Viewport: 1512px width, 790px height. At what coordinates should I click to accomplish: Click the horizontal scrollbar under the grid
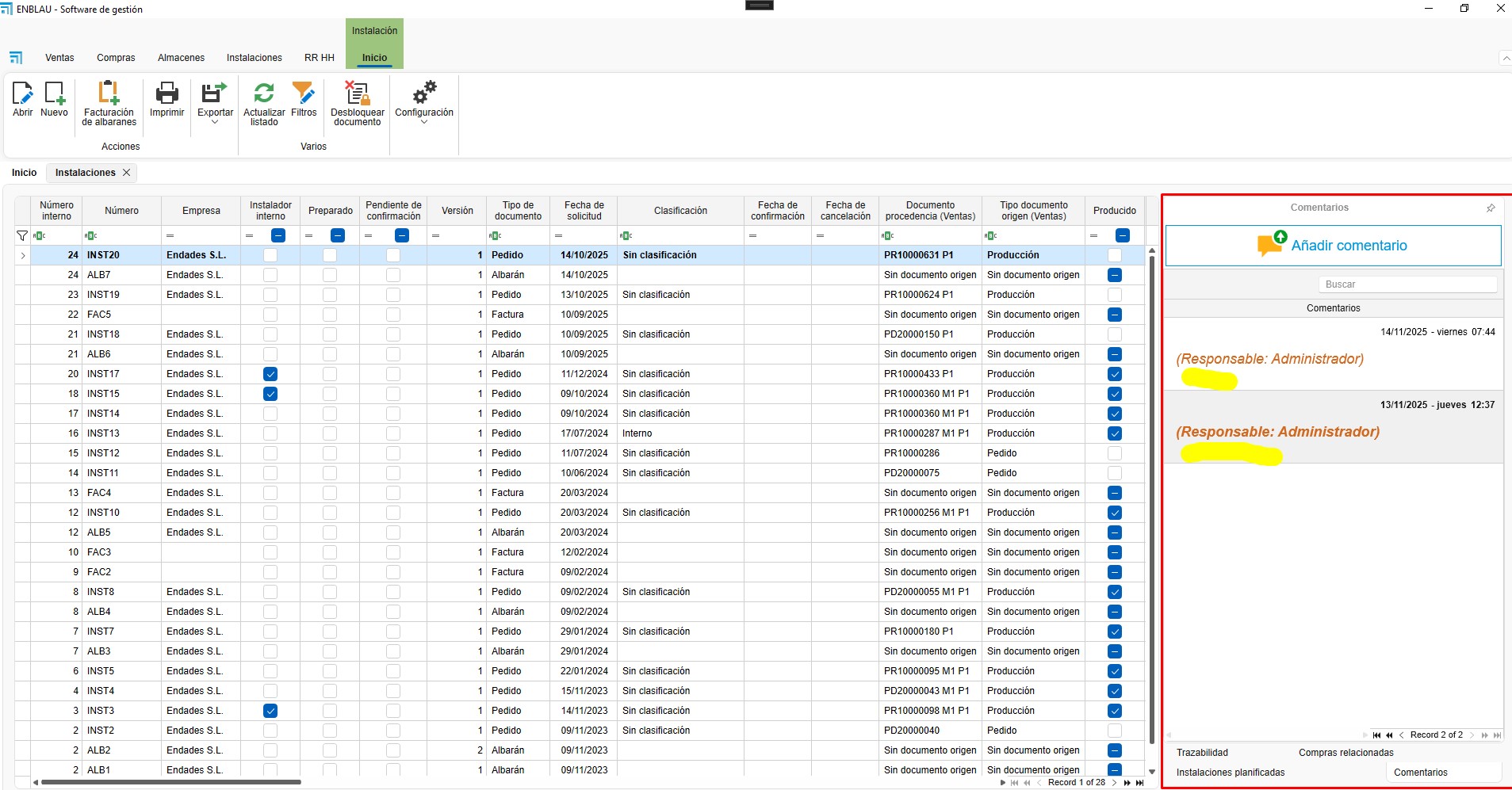coord(170,782)
